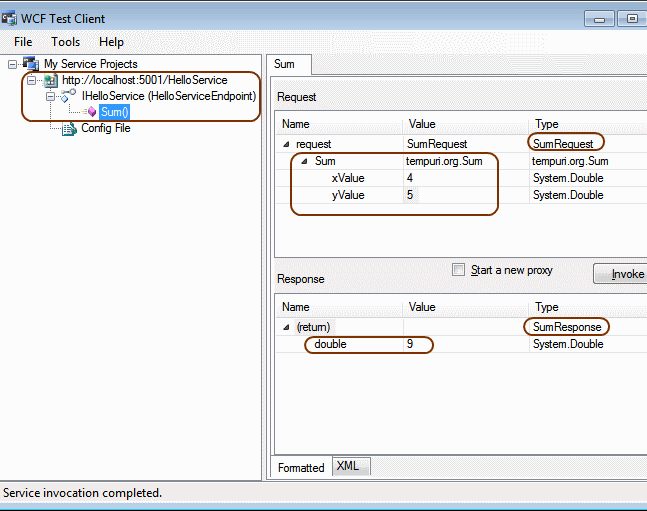Collapse the request row in Request grid
Image resolution: width=647 pixels, height=511 pixels.
287,144
